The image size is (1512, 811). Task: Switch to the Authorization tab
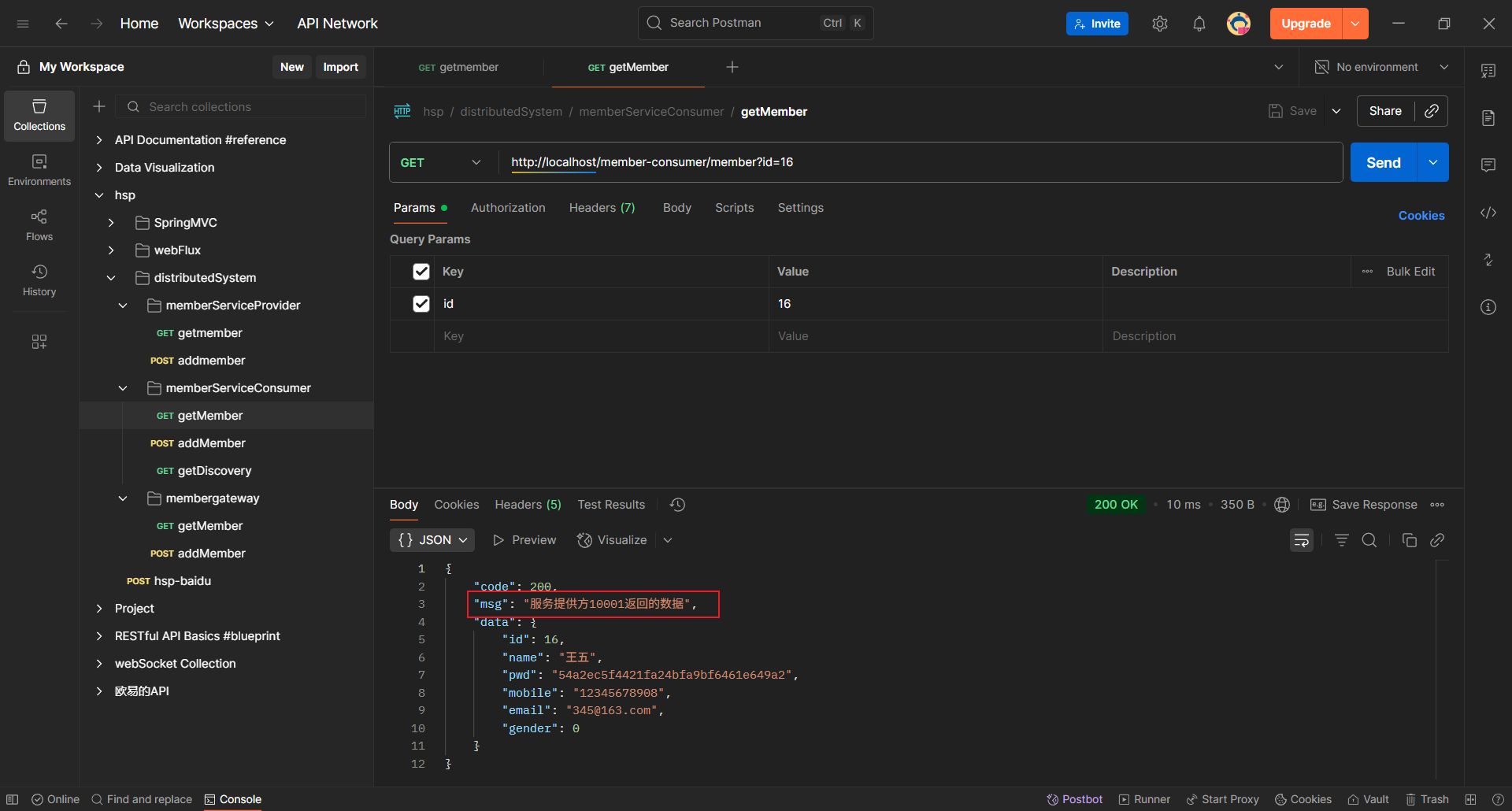click(508, 208)
